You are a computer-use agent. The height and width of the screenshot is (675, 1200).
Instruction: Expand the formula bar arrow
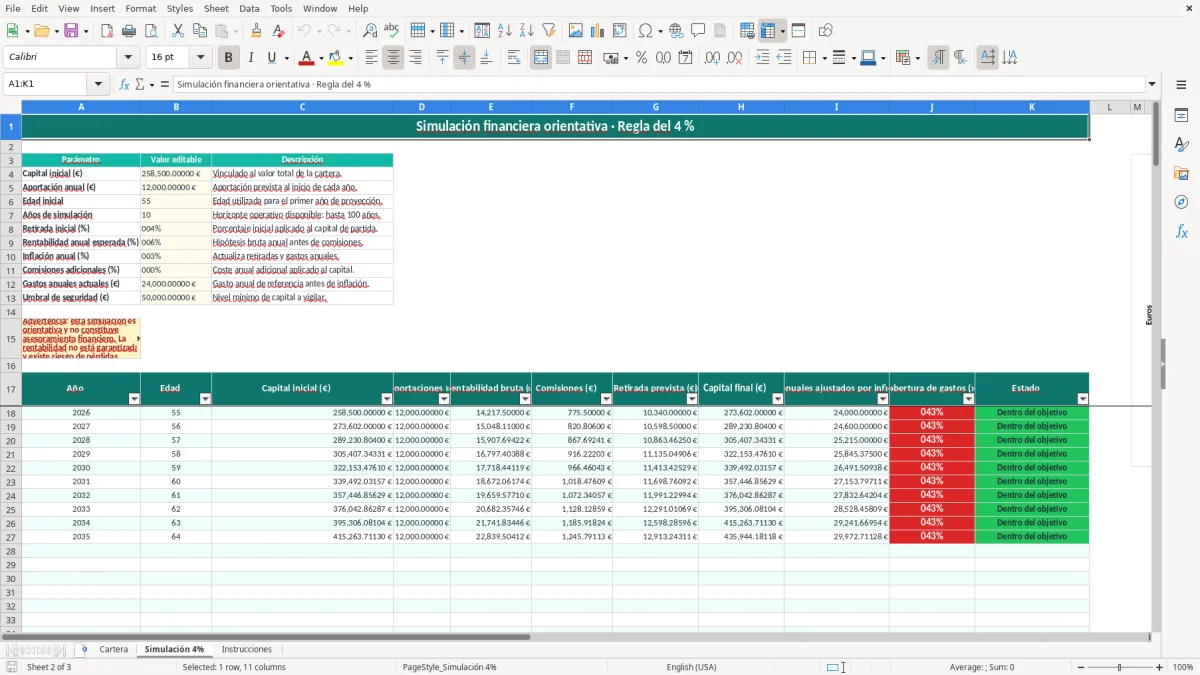point(1153,85)
